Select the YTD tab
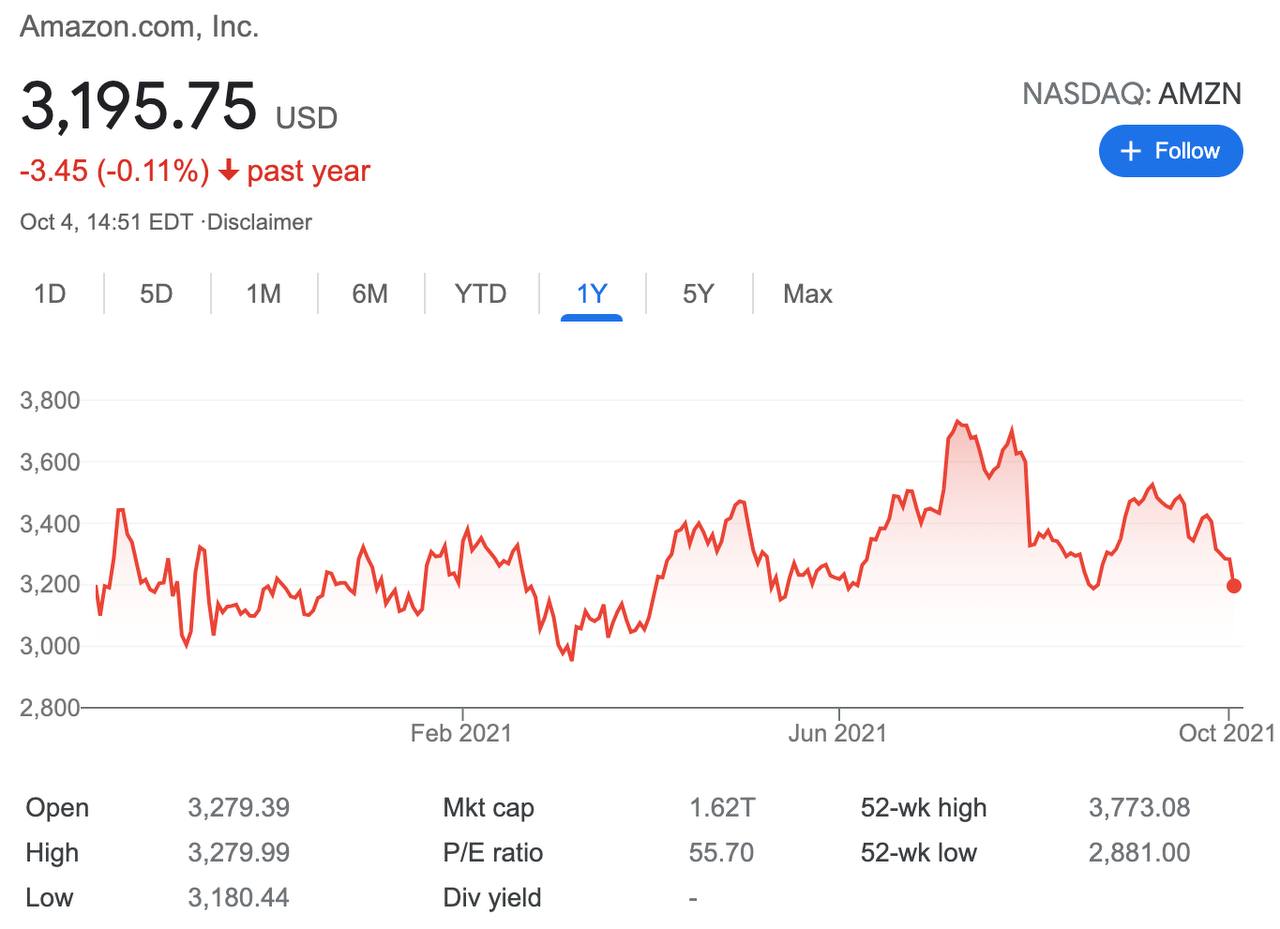The image size is (1280, 929). [480, 294]
